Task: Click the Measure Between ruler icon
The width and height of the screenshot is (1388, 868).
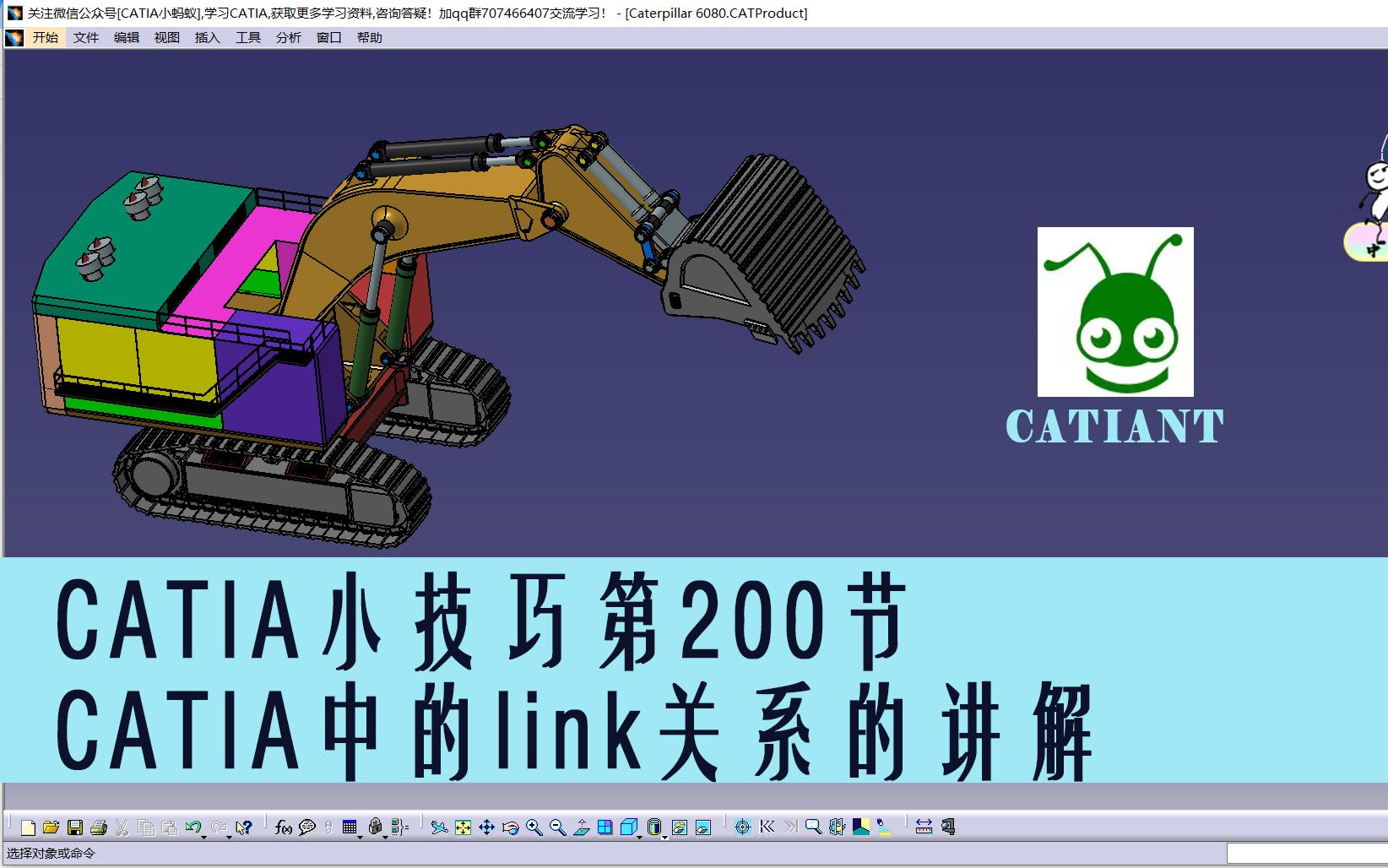Action: (924, 827)
